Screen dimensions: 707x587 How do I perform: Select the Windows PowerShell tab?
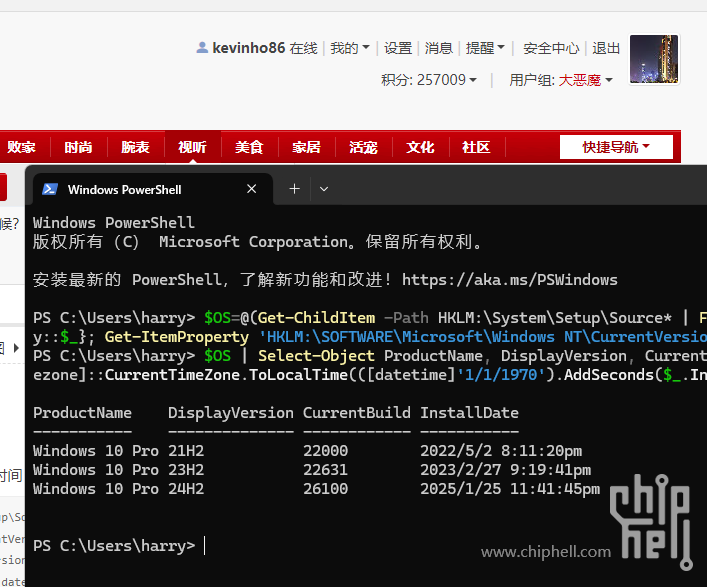(x=153, y=189)
